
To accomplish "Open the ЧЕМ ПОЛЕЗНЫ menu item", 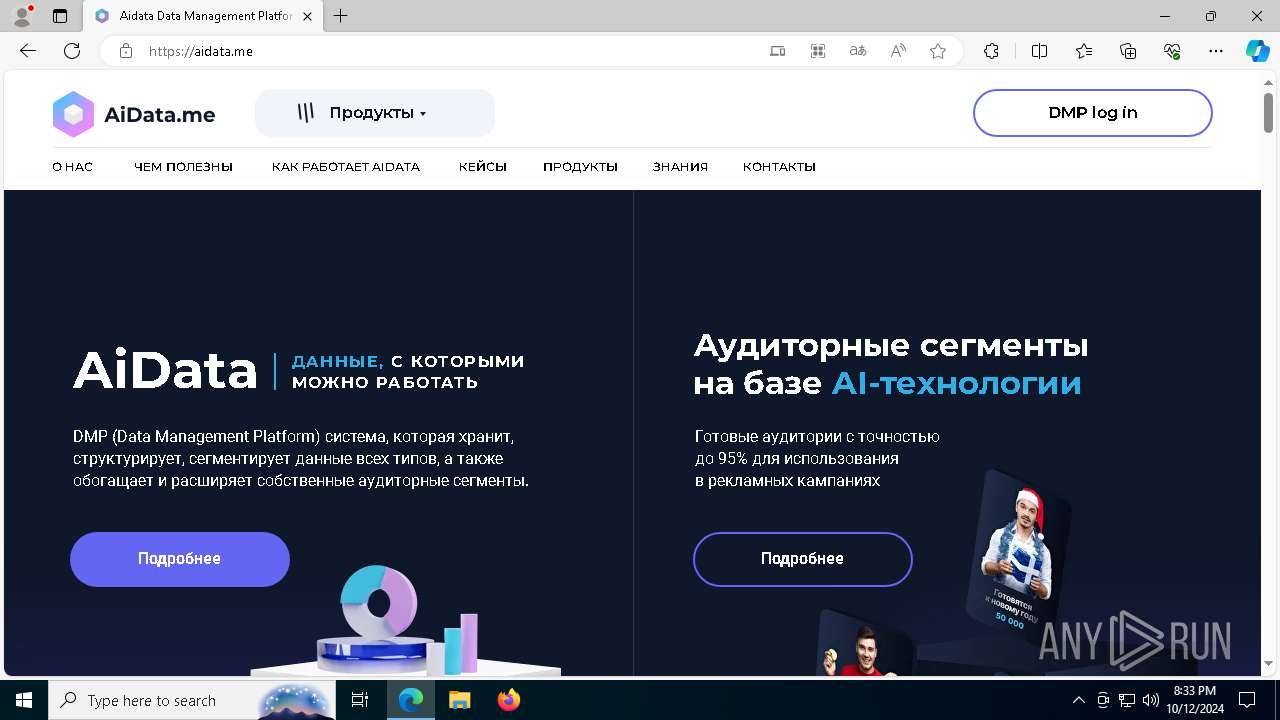I will pos(183,167).
